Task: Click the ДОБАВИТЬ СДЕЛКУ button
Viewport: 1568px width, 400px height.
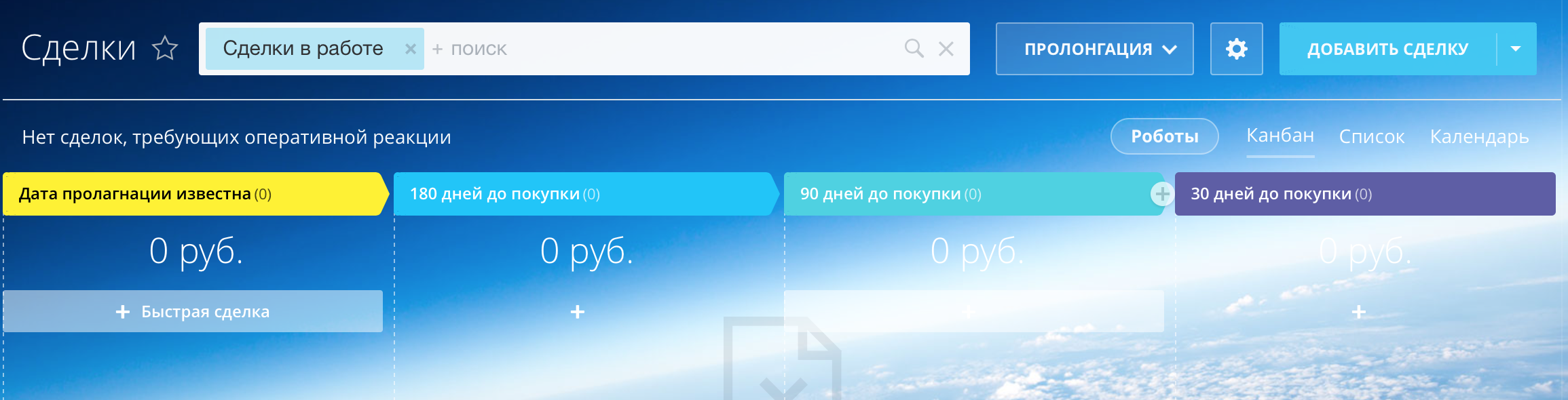Action: point(1387,49)
